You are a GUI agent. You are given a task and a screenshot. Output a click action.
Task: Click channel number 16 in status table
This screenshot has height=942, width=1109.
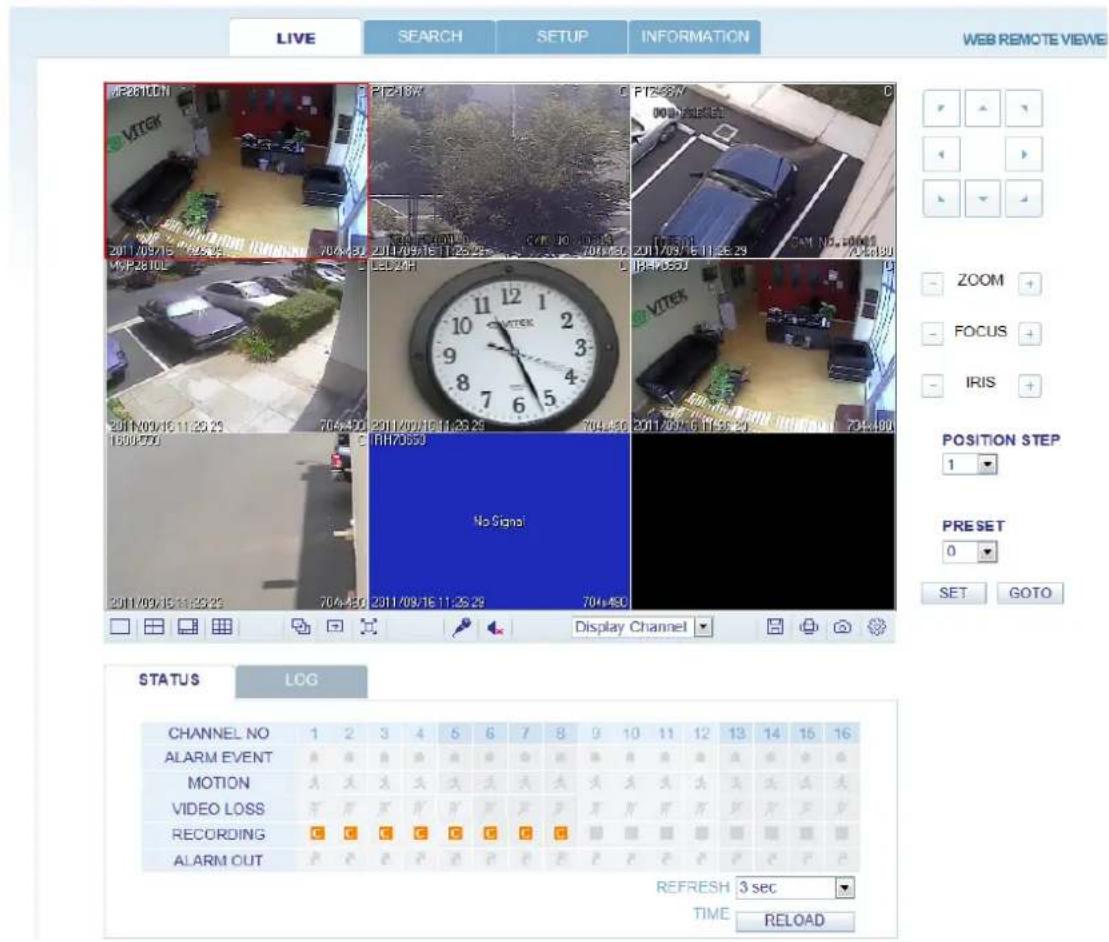[x=842, y=733]
